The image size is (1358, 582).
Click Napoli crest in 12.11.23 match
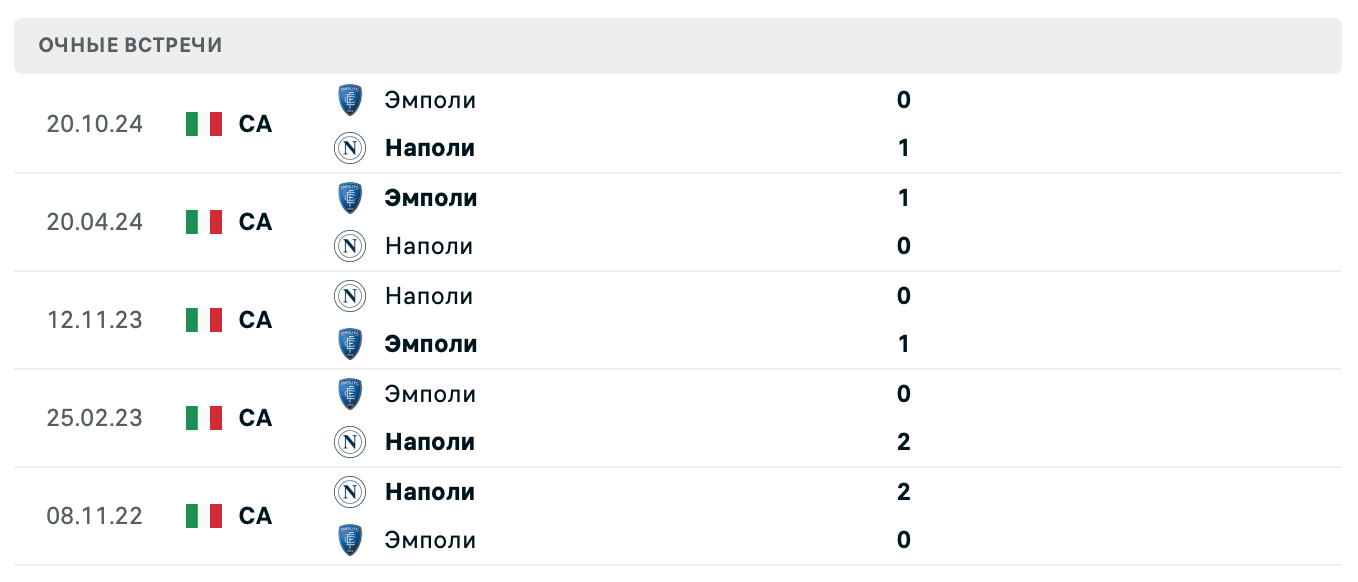(349, 296)
